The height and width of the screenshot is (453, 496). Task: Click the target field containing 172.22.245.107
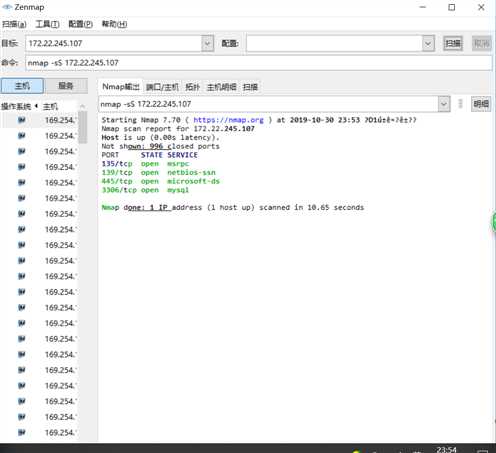[x=114, y=43]
